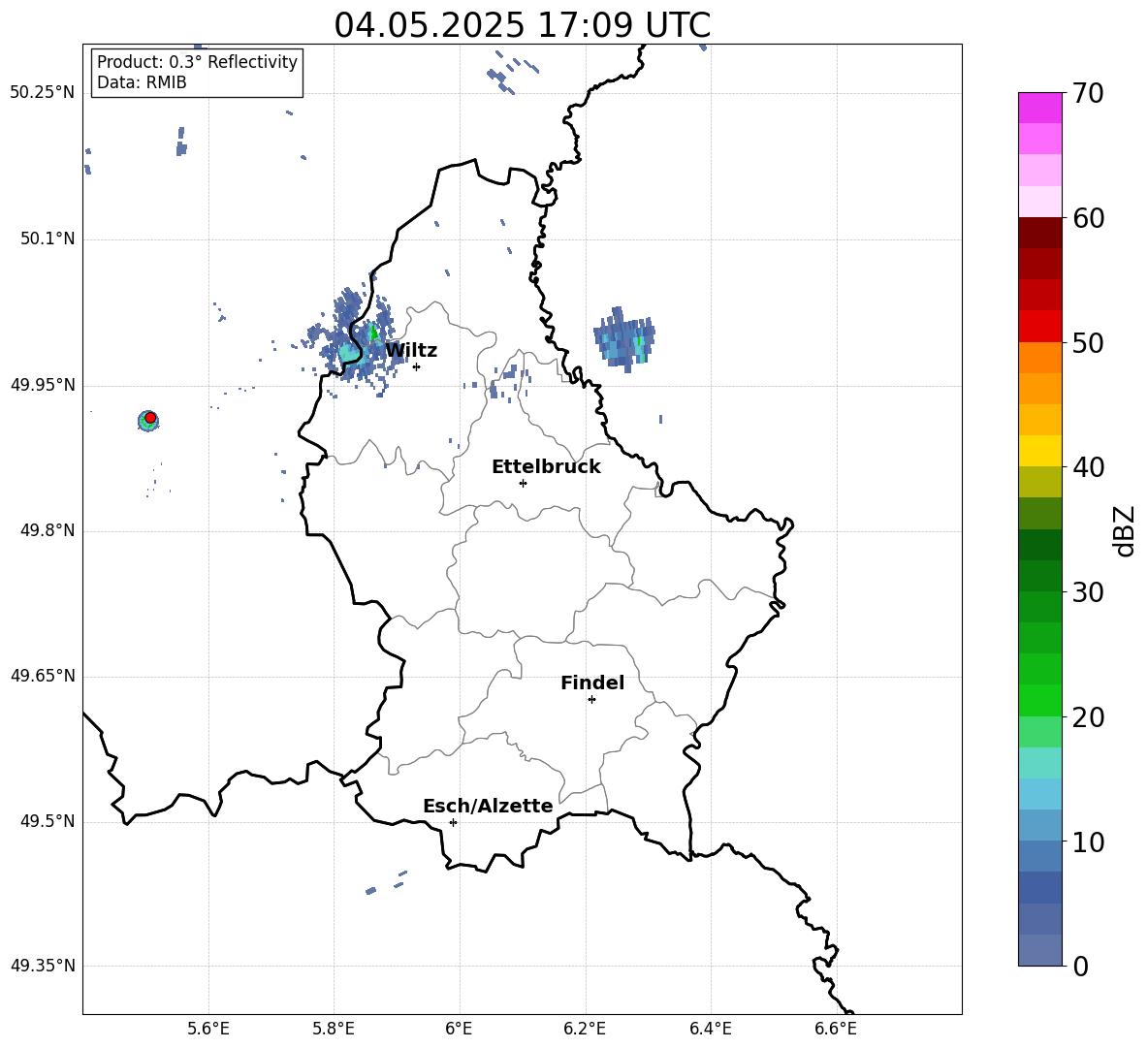
Task: Click the colorbar value 20
Action: tap(1088, 717)
